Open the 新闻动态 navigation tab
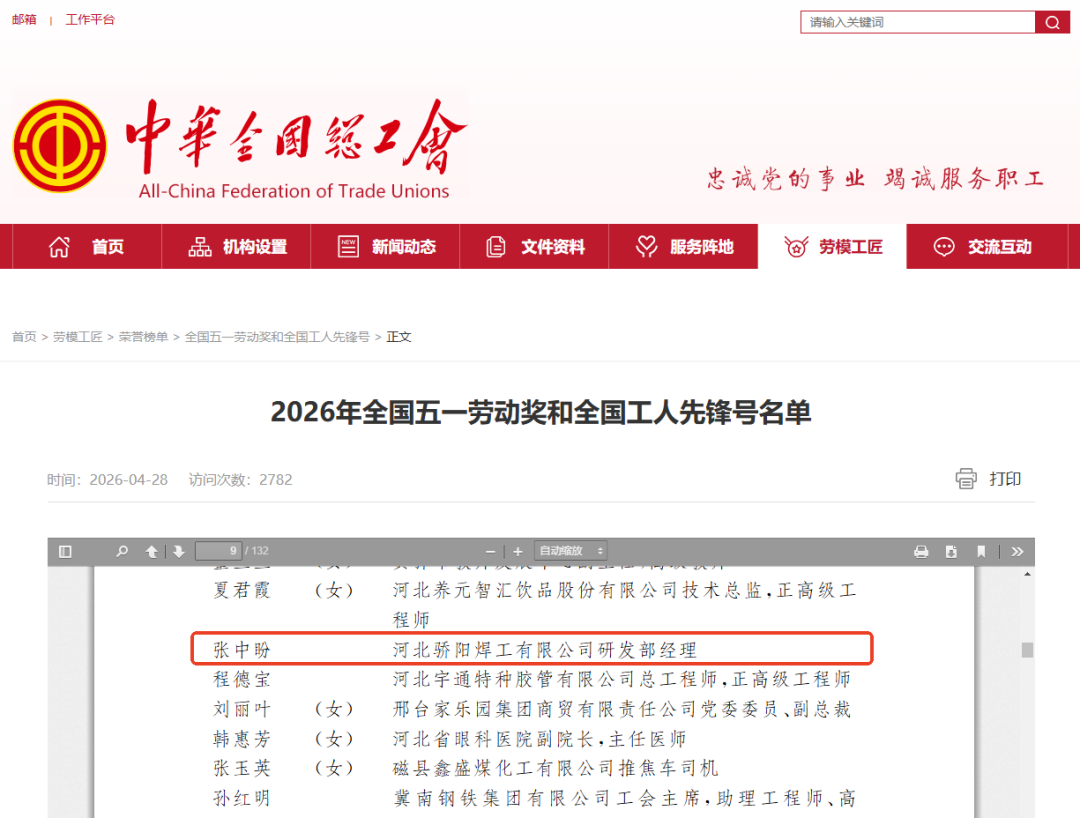This screenshot has height=818, width=1080. [x=385, y=247]
